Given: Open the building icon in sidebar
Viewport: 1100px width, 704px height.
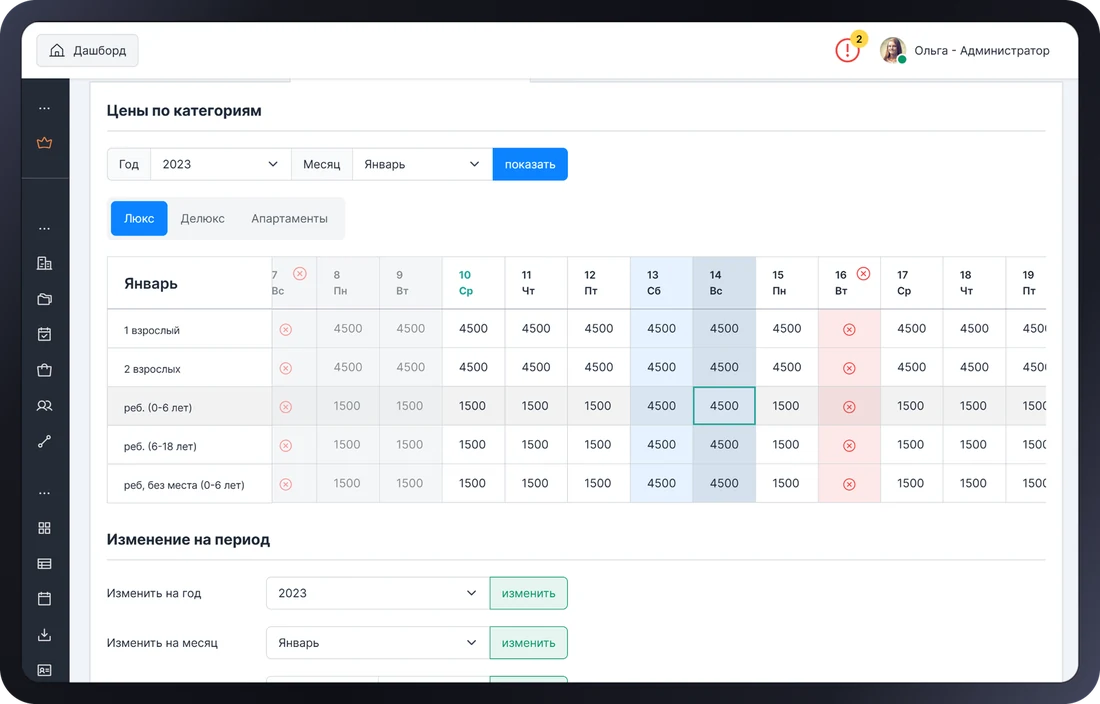Looking at the screenshot, I should [x=44, y=263].
